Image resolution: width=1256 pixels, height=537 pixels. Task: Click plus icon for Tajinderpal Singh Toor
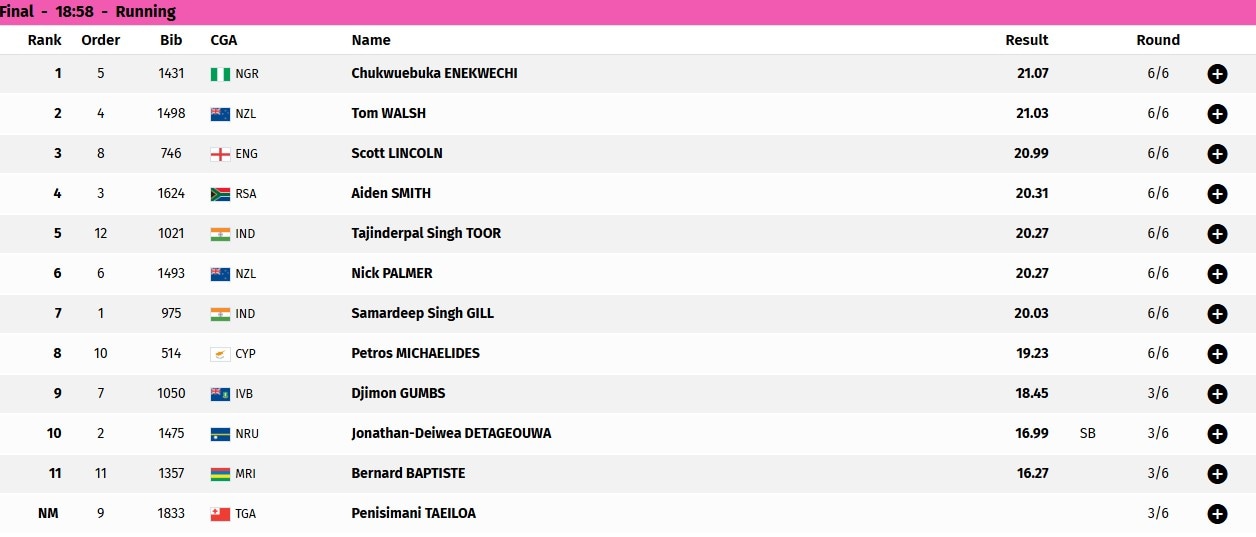point(1217,234)
